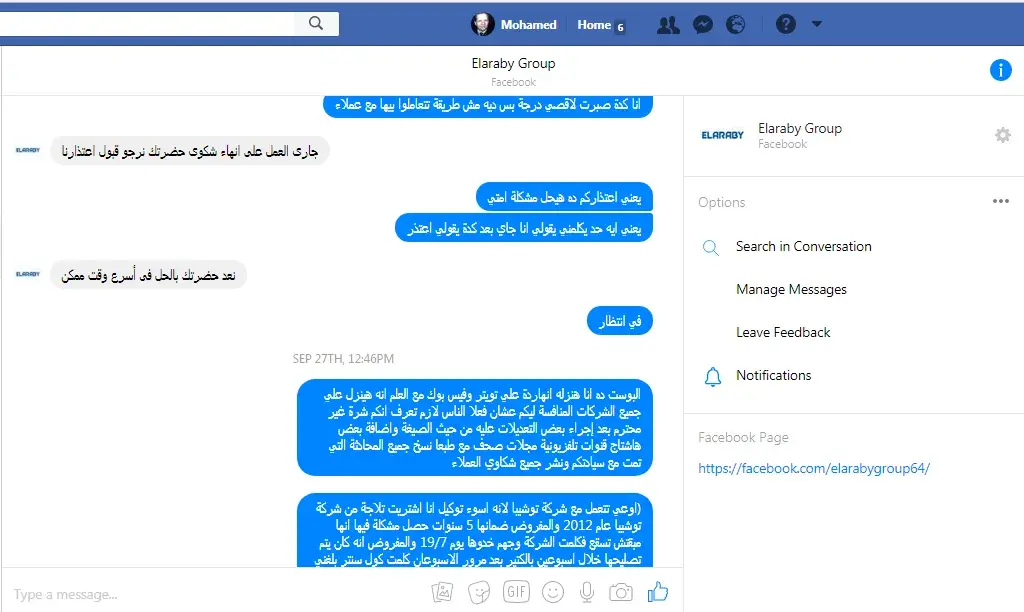
Task: Open the camera icon in message bar
Action: 620,592
